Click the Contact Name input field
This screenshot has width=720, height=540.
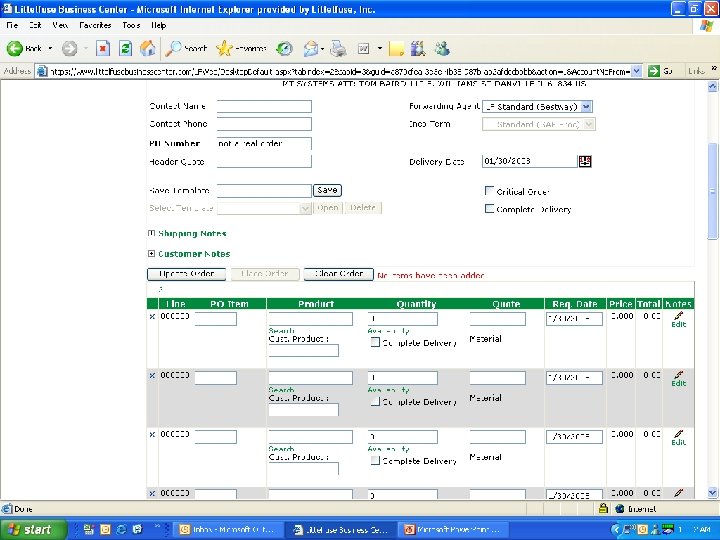[x=264, y=106]
